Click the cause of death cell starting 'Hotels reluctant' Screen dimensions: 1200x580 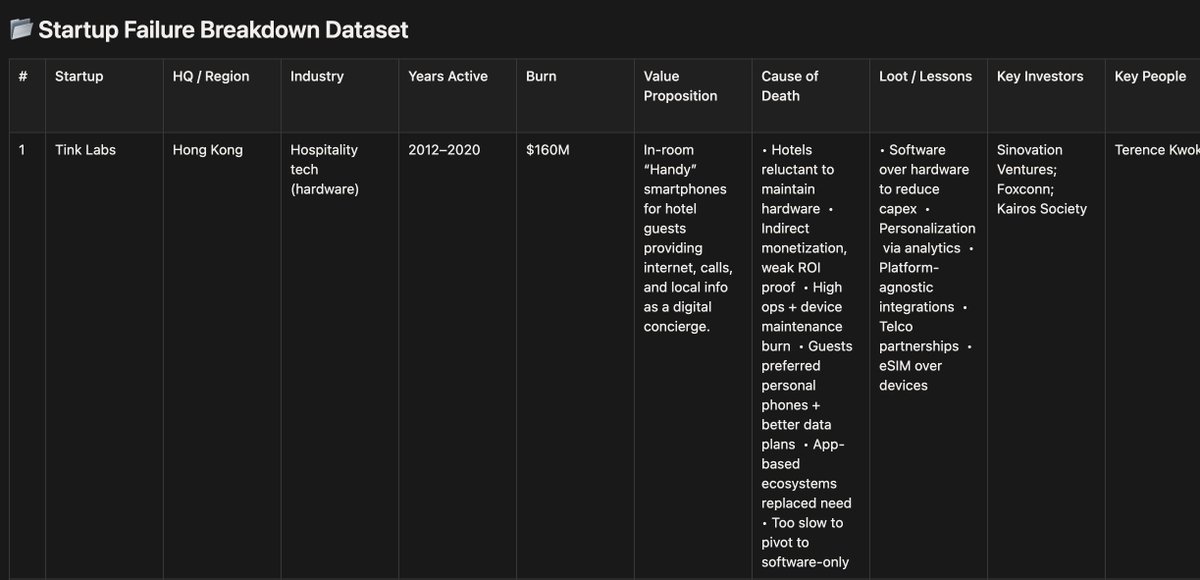click(812, 356)
